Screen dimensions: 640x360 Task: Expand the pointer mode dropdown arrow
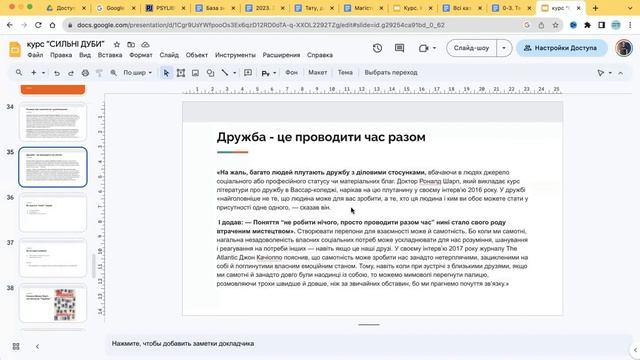coord(610,73)
